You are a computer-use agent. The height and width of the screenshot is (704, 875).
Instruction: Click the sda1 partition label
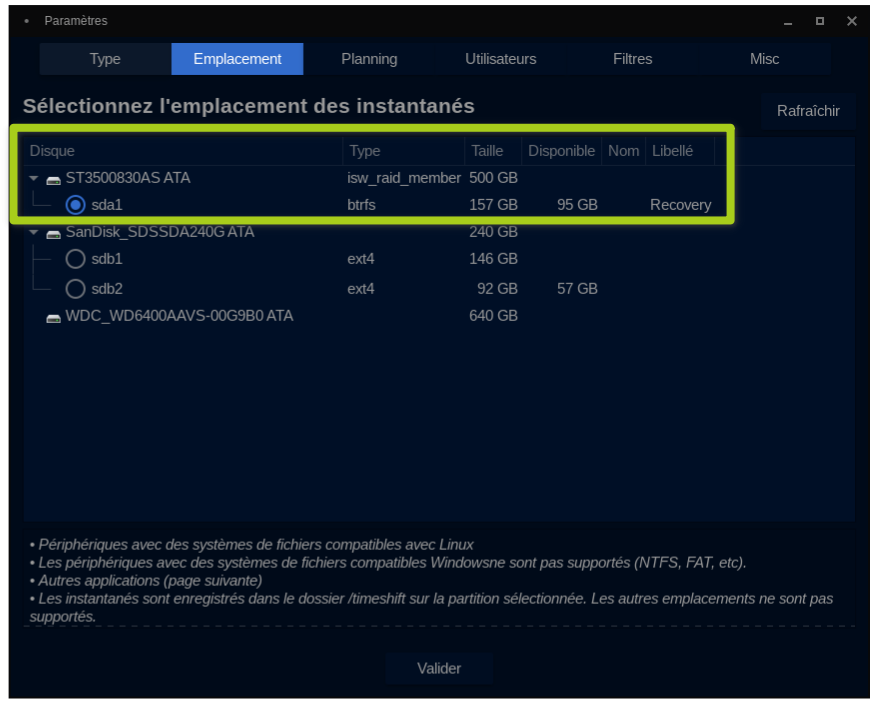(x=107, y=205)
